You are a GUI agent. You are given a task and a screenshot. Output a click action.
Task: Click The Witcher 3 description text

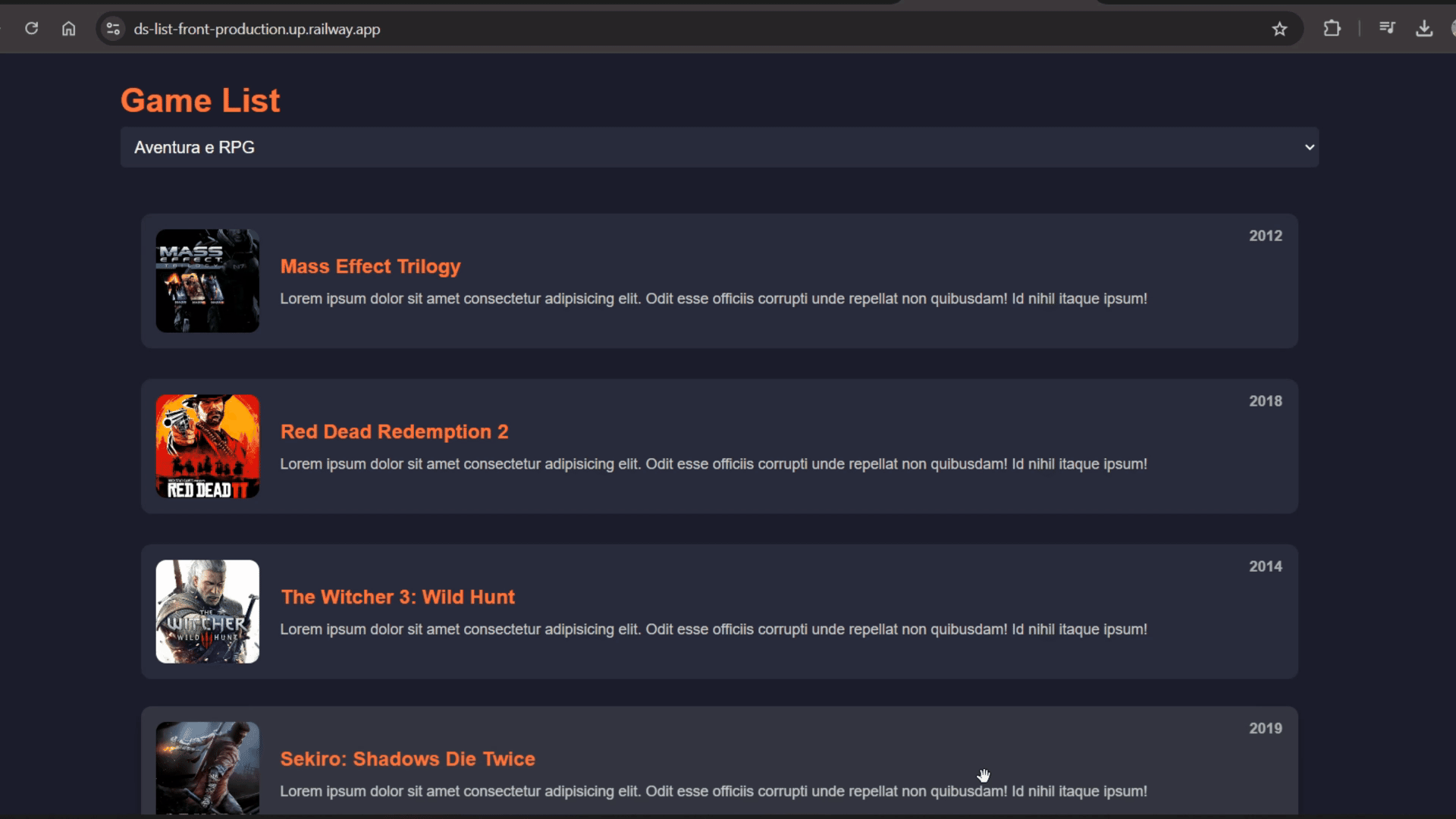(x=714, y=629)
